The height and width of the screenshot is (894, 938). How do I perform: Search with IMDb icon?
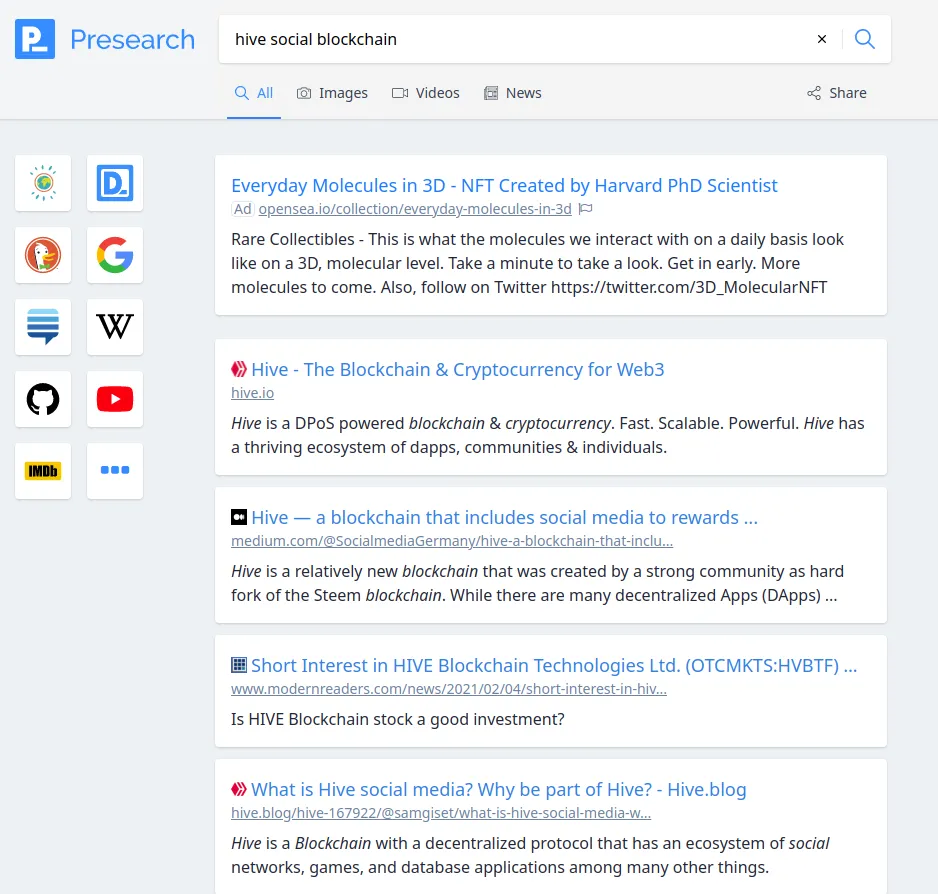tap(43, 471)
